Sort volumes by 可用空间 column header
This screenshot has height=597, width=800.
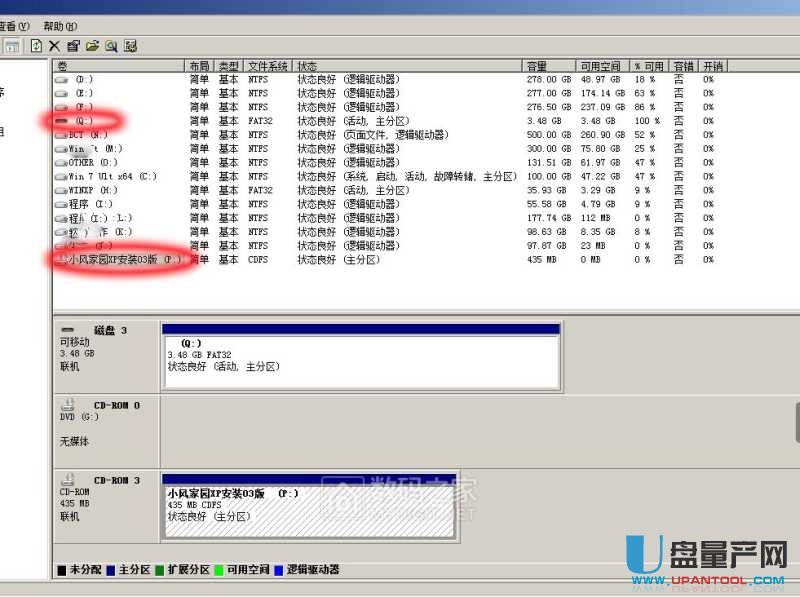pos(600,65)
